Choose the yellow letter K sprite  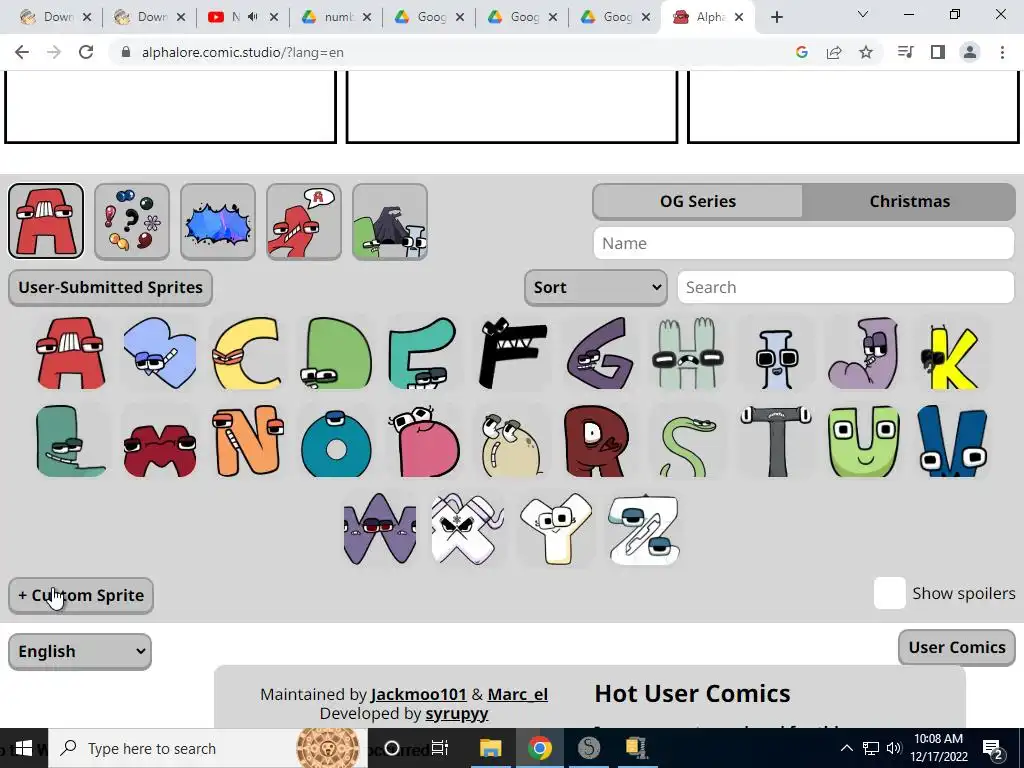point(951,357)
